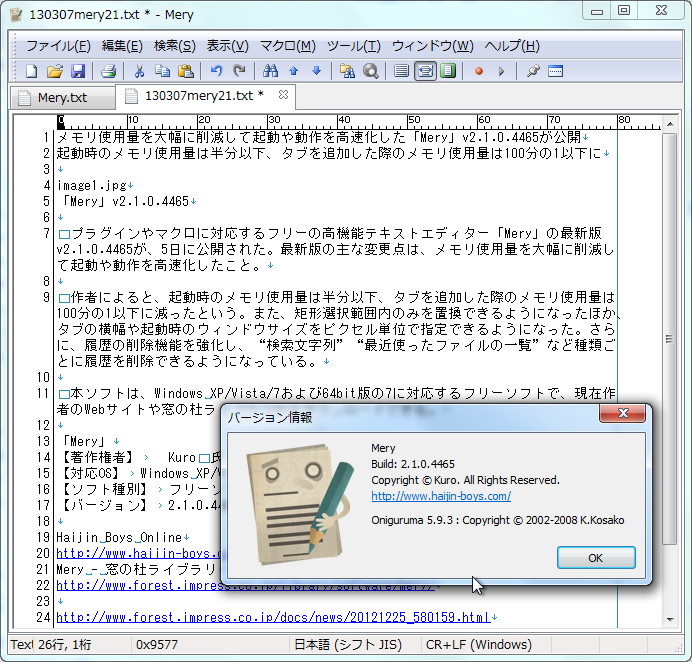Open the ファイル(F) menu
This screenshot has width=692, height=662.
click(58, 46)
